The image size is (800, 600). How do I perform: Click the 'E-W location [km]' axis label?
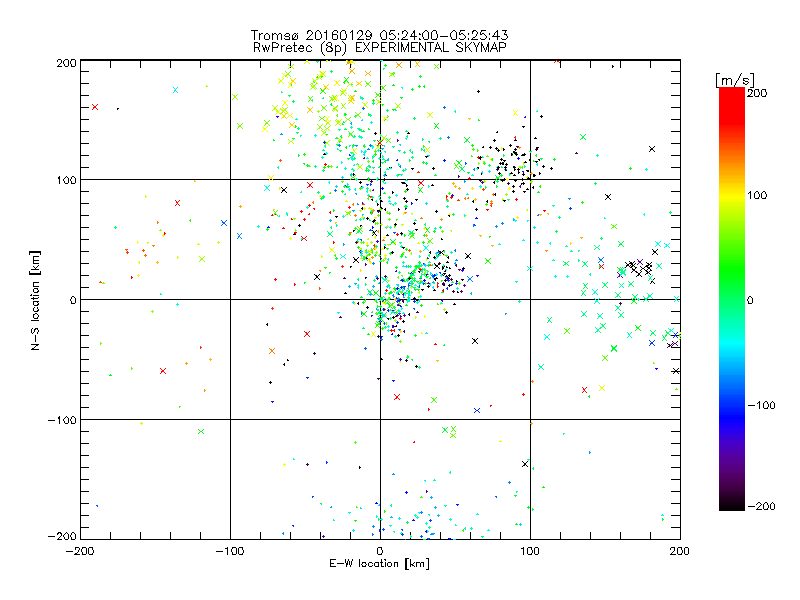pyautogui.click(x=379, y=564)
